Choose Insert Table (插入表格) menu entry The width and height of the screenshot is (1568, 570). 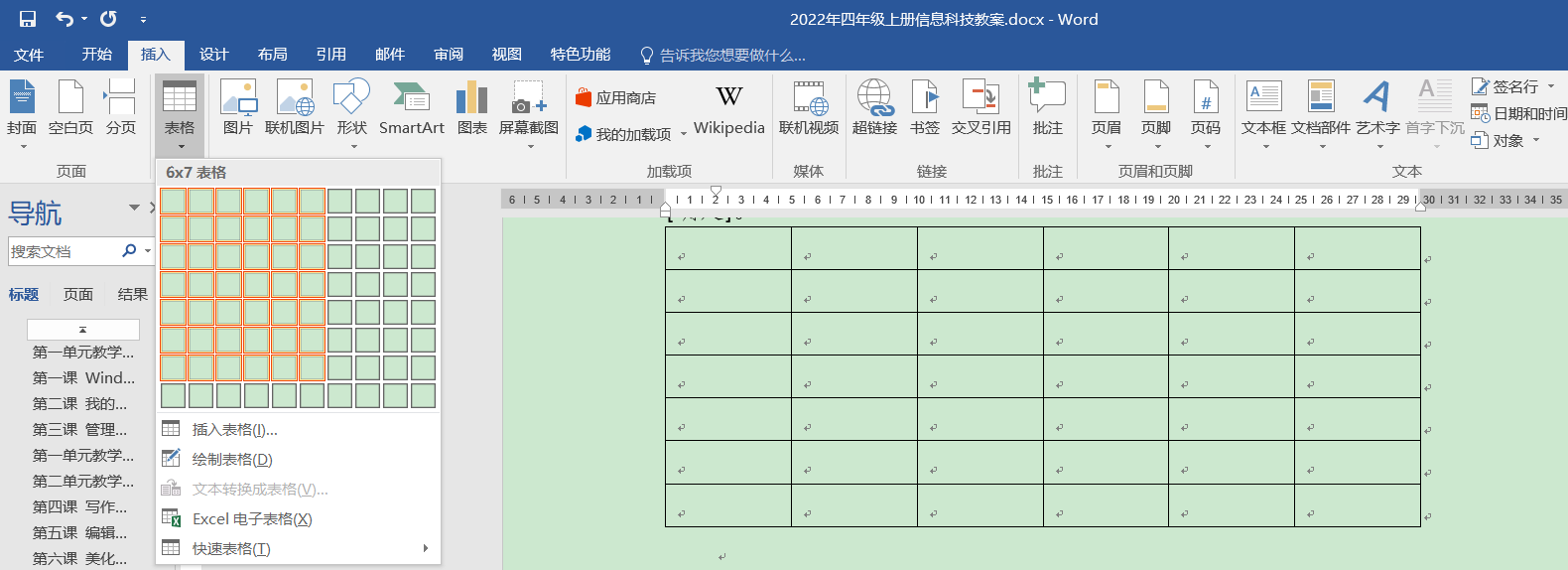(x=298, y=429)
